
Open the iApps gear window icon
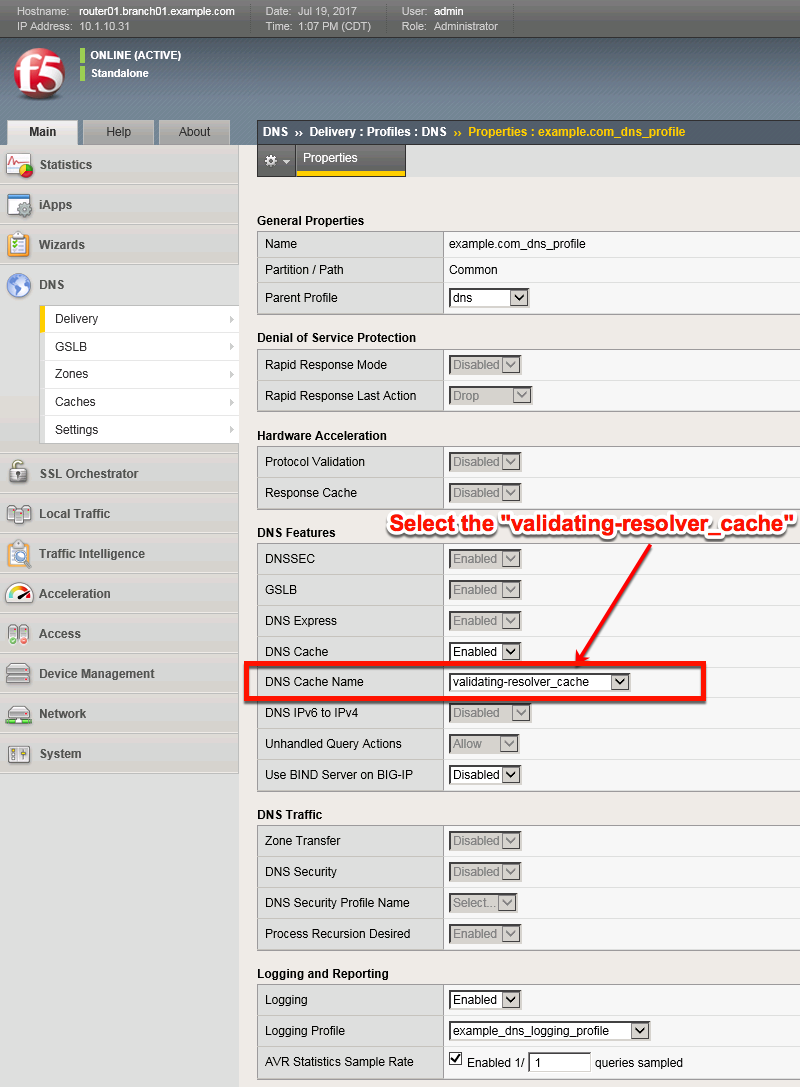(19, 205)
